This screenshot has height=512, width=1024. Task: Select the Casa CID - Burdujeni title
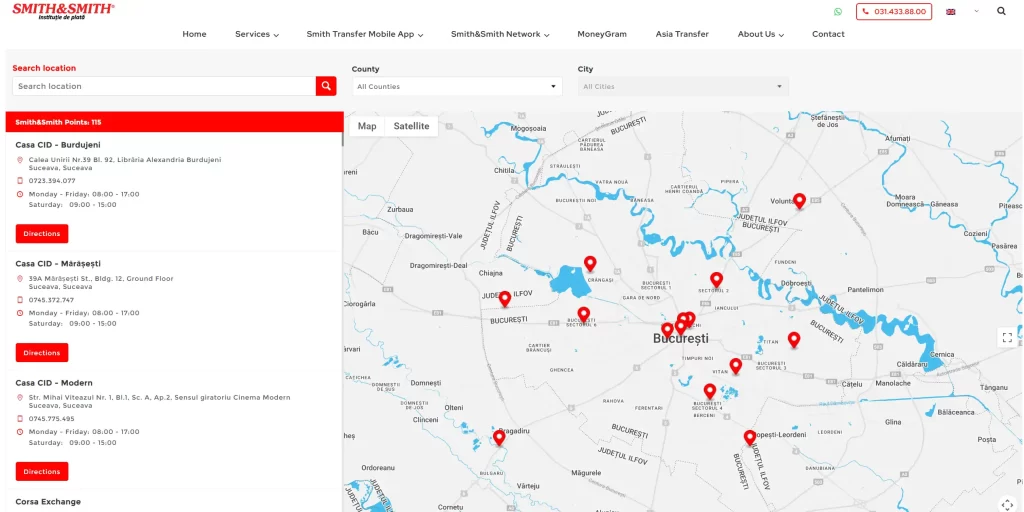[57, 145]
